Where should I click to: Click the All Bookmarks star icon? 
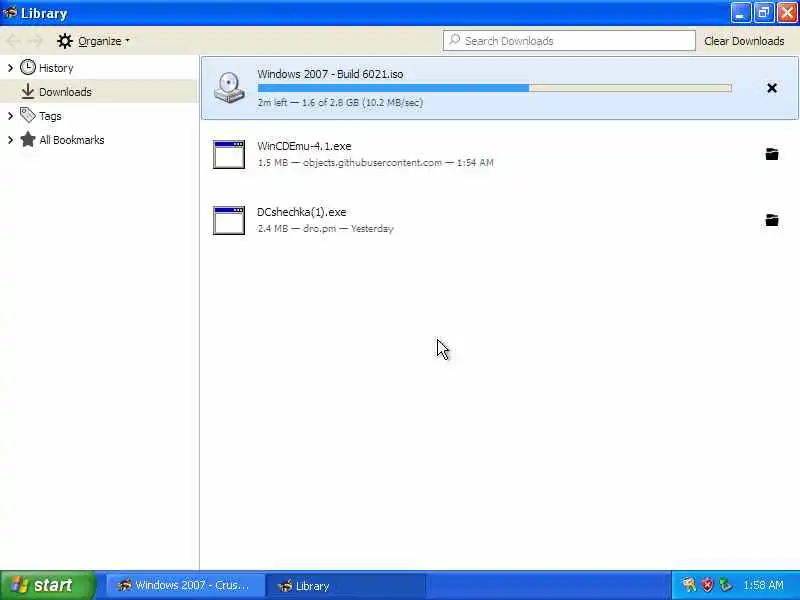pos(28,139)
